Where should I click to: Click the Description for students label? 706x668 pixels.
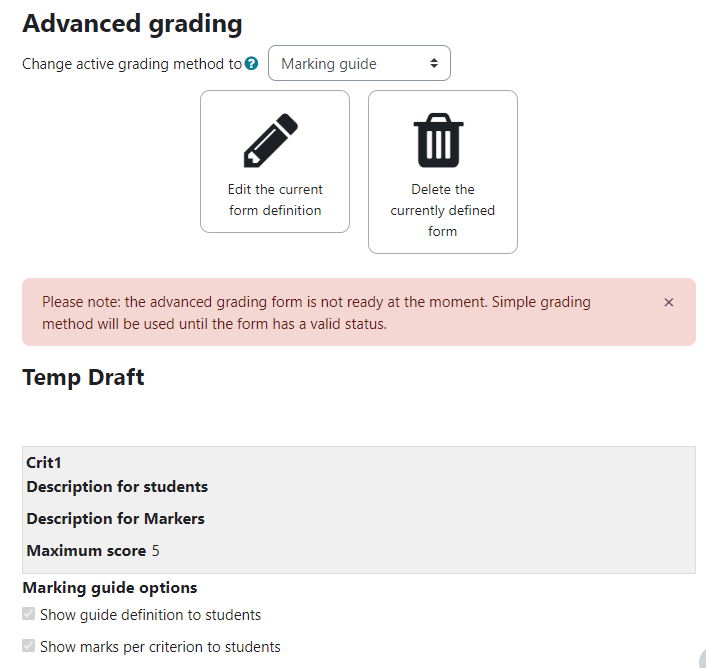tap(117, 487)
